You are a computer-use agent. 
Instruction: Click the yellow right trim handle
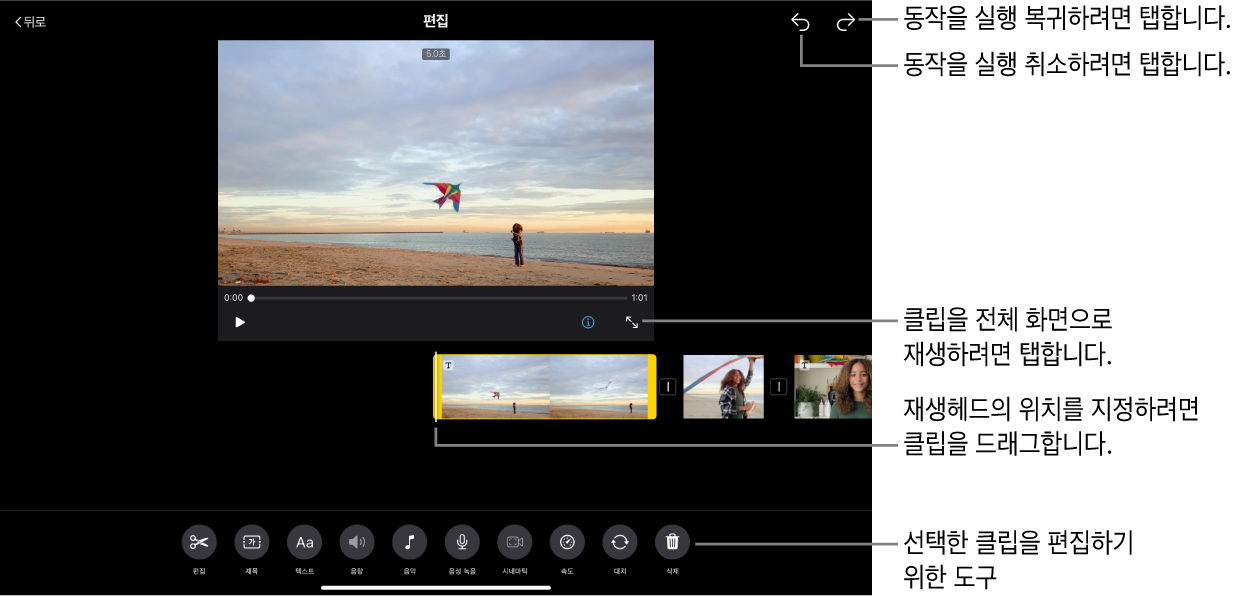click(652, 386)
